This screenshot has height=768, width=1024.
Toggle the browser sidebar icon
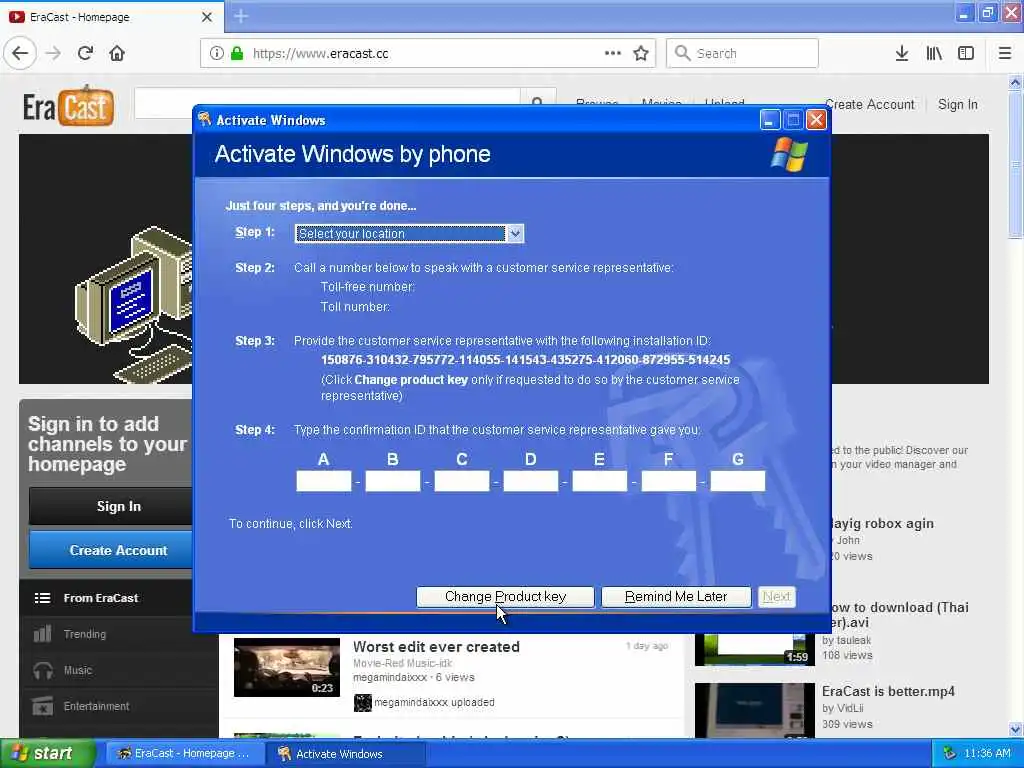pyautogui.click(x=966, y=54)
